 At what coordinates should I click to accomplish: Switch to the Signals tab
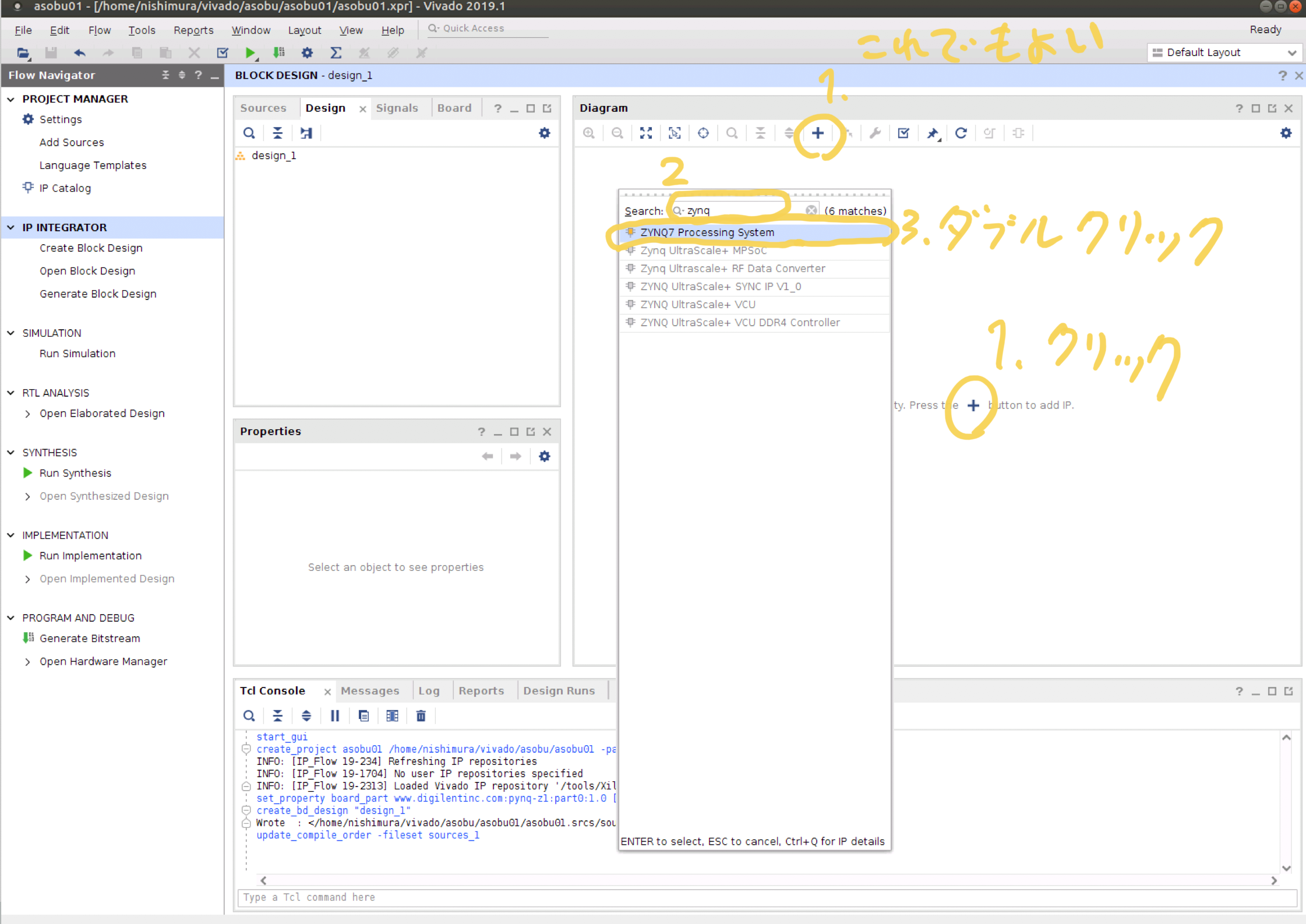coord(397,107)
